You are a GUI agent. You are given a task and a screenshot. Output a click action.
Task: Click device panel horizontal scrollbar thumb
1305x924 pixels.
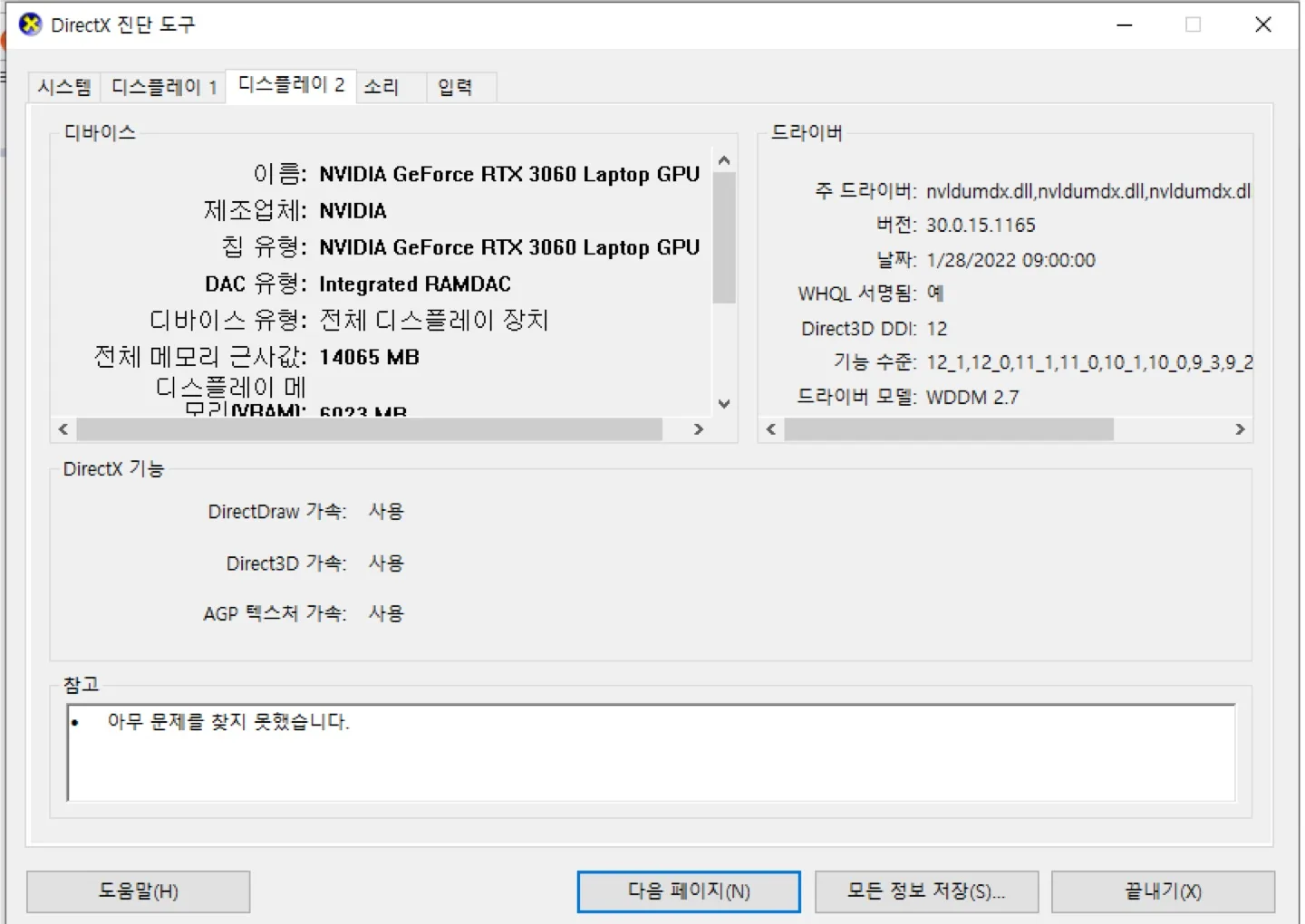tap(370, 429)
